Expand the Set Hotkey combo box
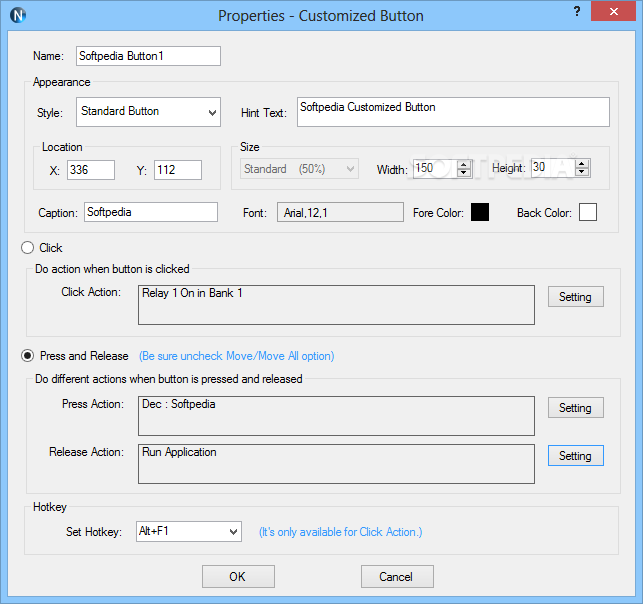This screenshot has height=604, width=643. click(189, 531)
